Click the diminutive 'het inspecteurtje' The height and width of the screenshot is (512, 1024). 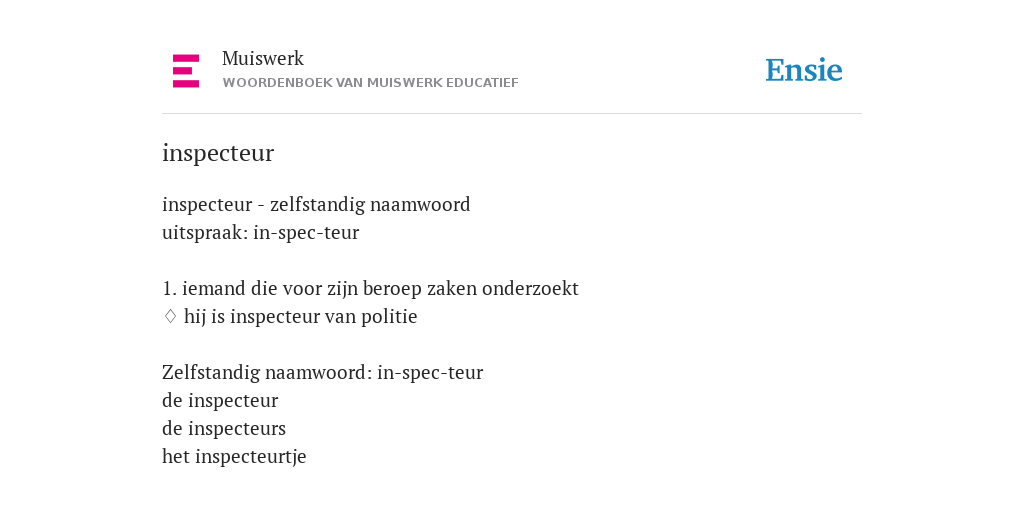click(x=234, y=456)
